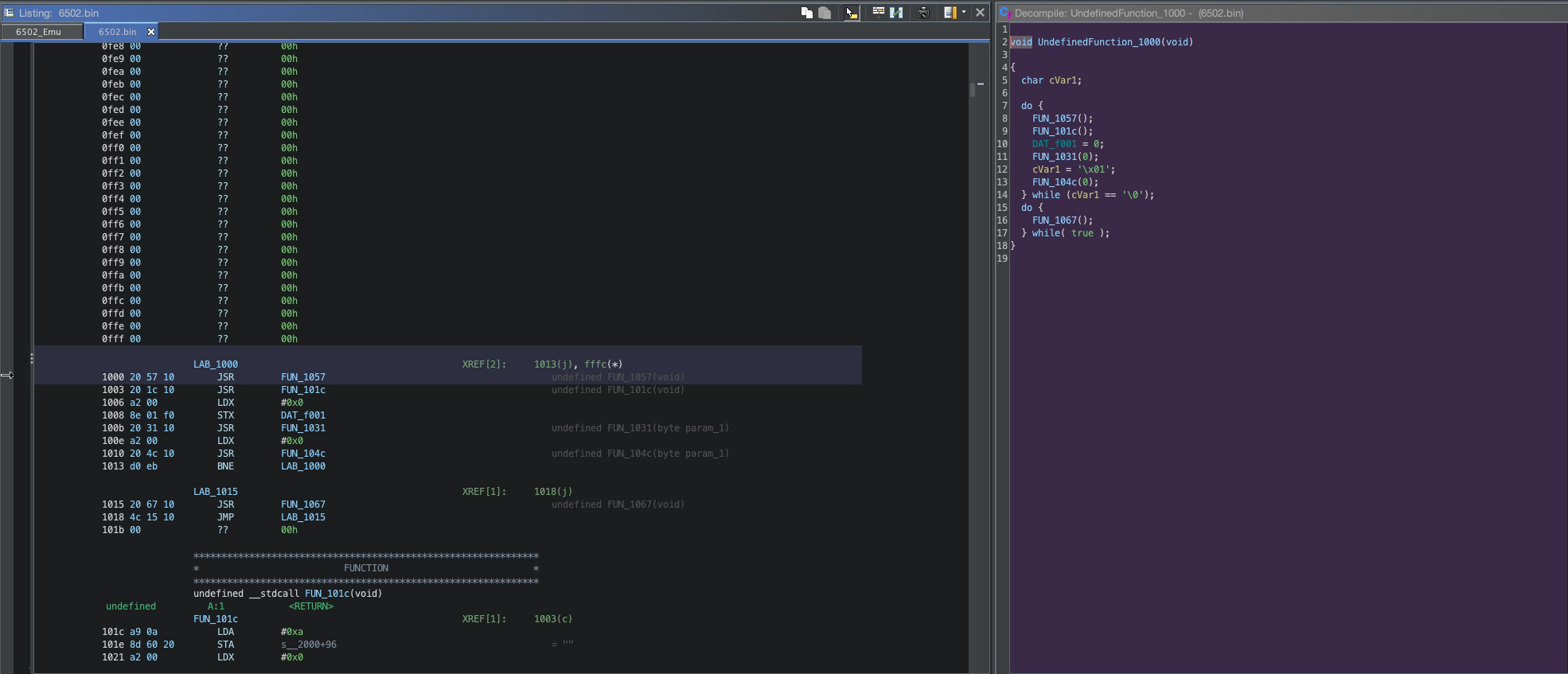Click the LAB_1000 label
Screen dimensions: 1568x674
pyautogui.click(x=216, y=364)
